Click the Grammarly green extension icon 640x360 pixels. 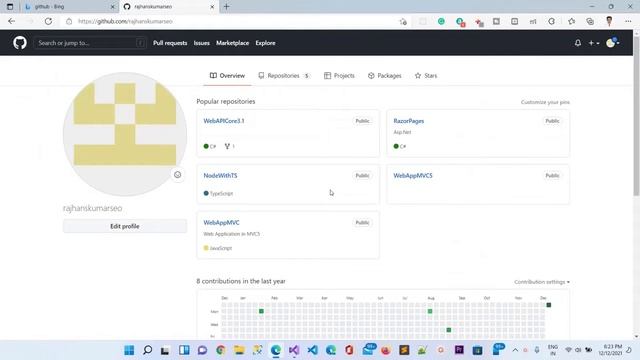click(x=441, y=21)
